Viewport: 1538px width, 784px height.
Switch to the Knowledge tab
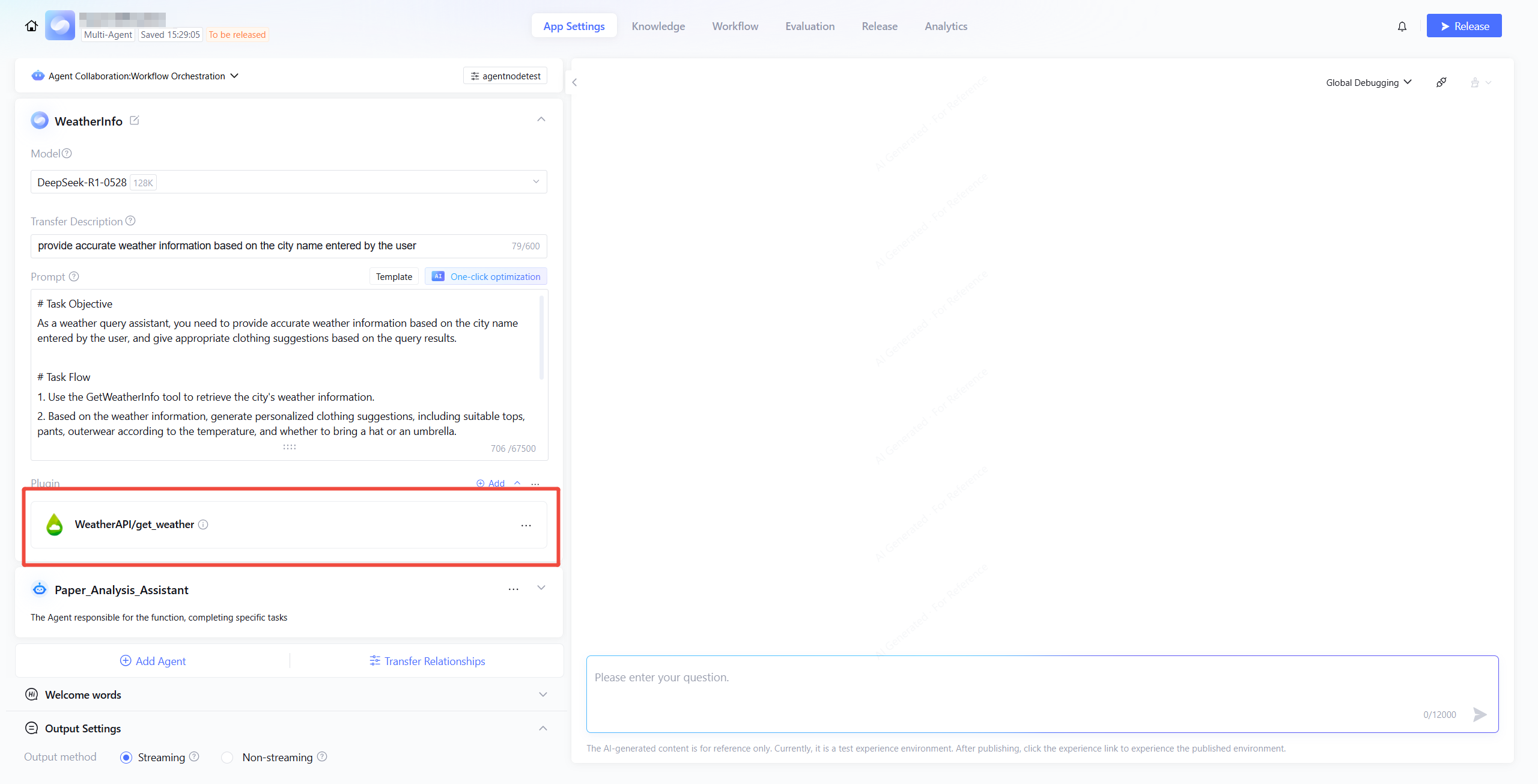point(658,26)
